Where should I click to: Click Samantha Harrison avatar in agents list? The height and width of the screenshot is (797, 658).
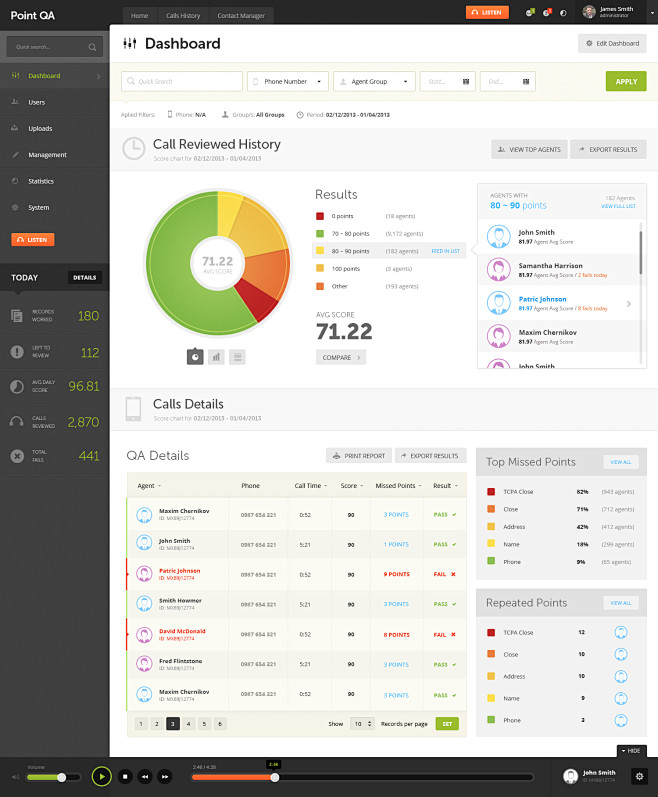tap(498, 269)
